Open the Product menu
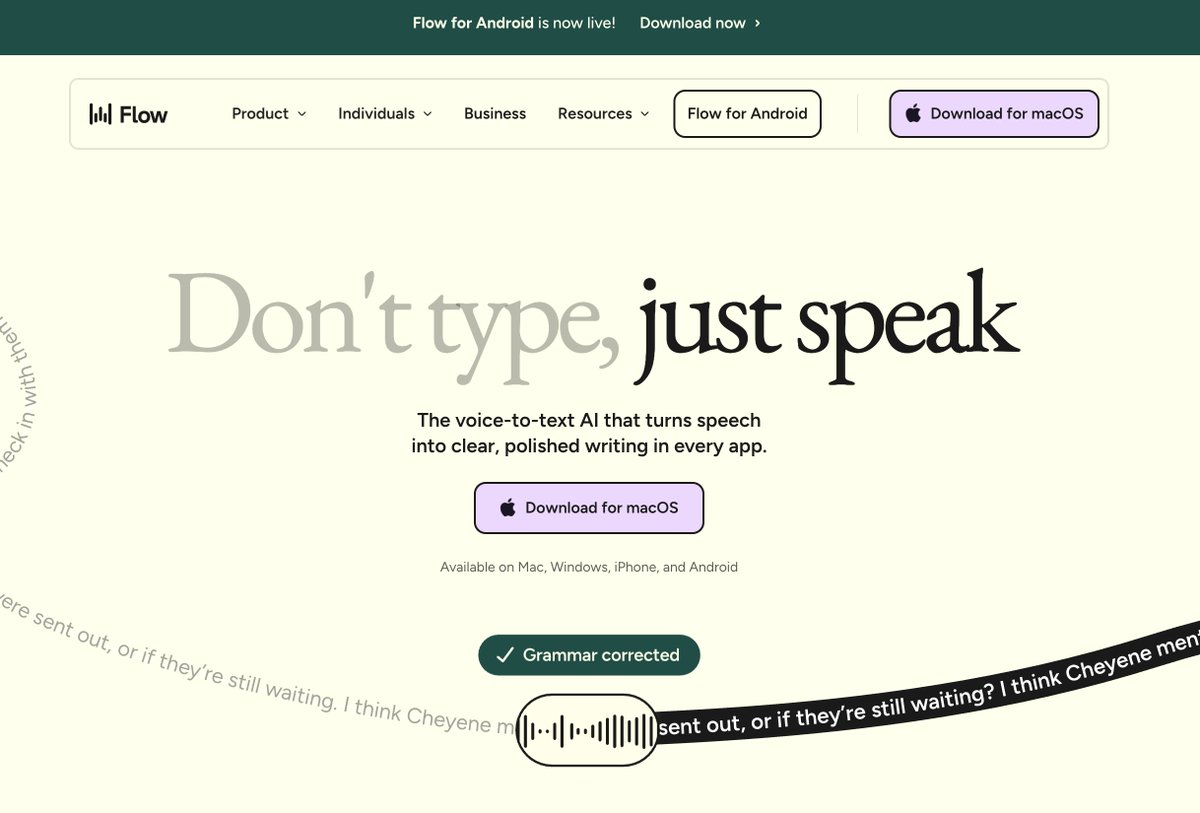Screen dimensions: 1200x813 click(269, 114)
